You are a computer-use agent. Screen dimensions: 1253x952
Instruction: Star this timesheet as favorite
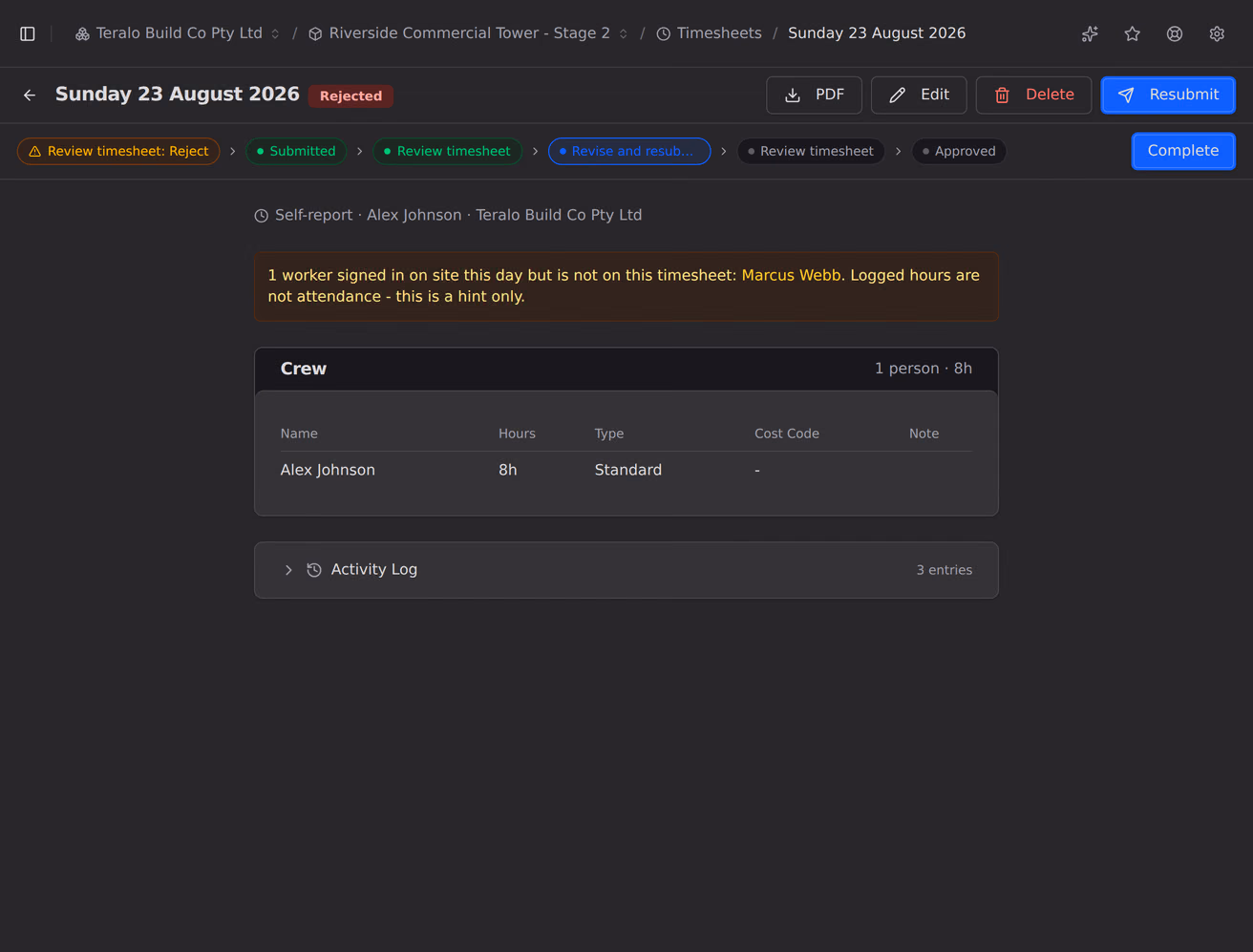pyautogui.click(x=1133, y=33)
